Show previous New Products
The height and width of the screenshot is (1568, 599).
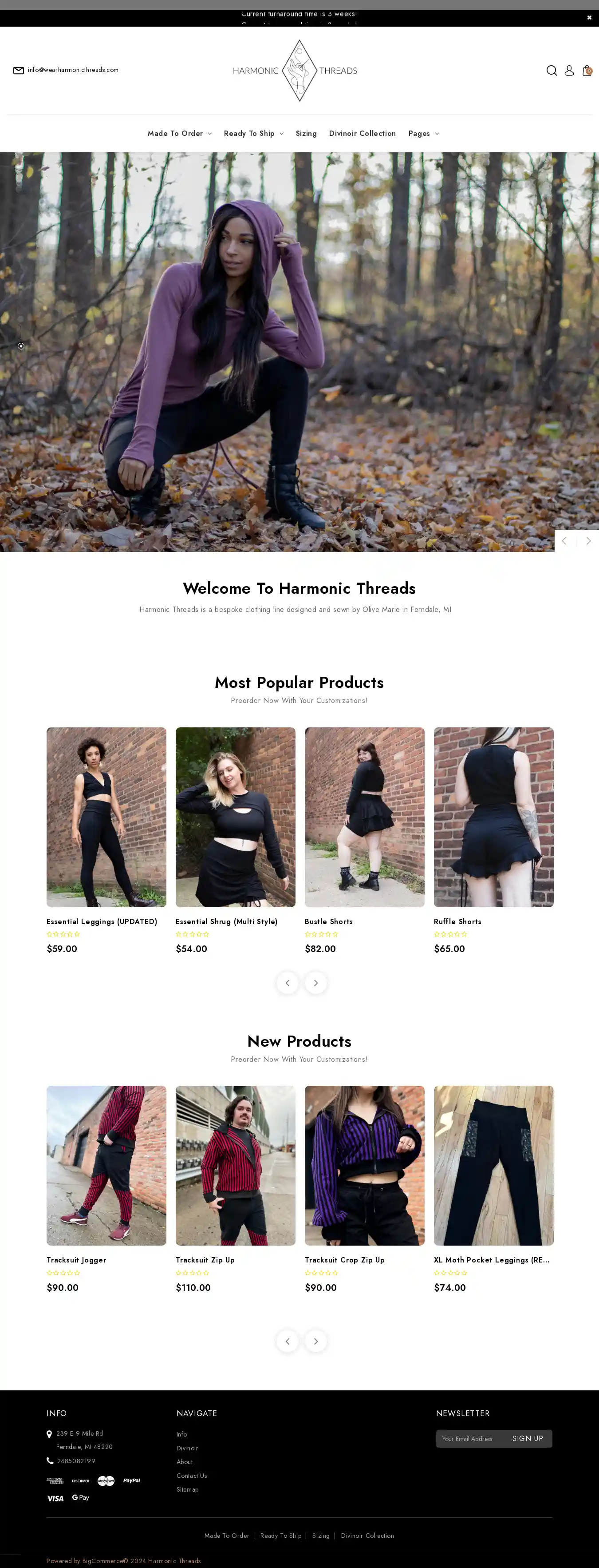click(x=288, y=1341)
